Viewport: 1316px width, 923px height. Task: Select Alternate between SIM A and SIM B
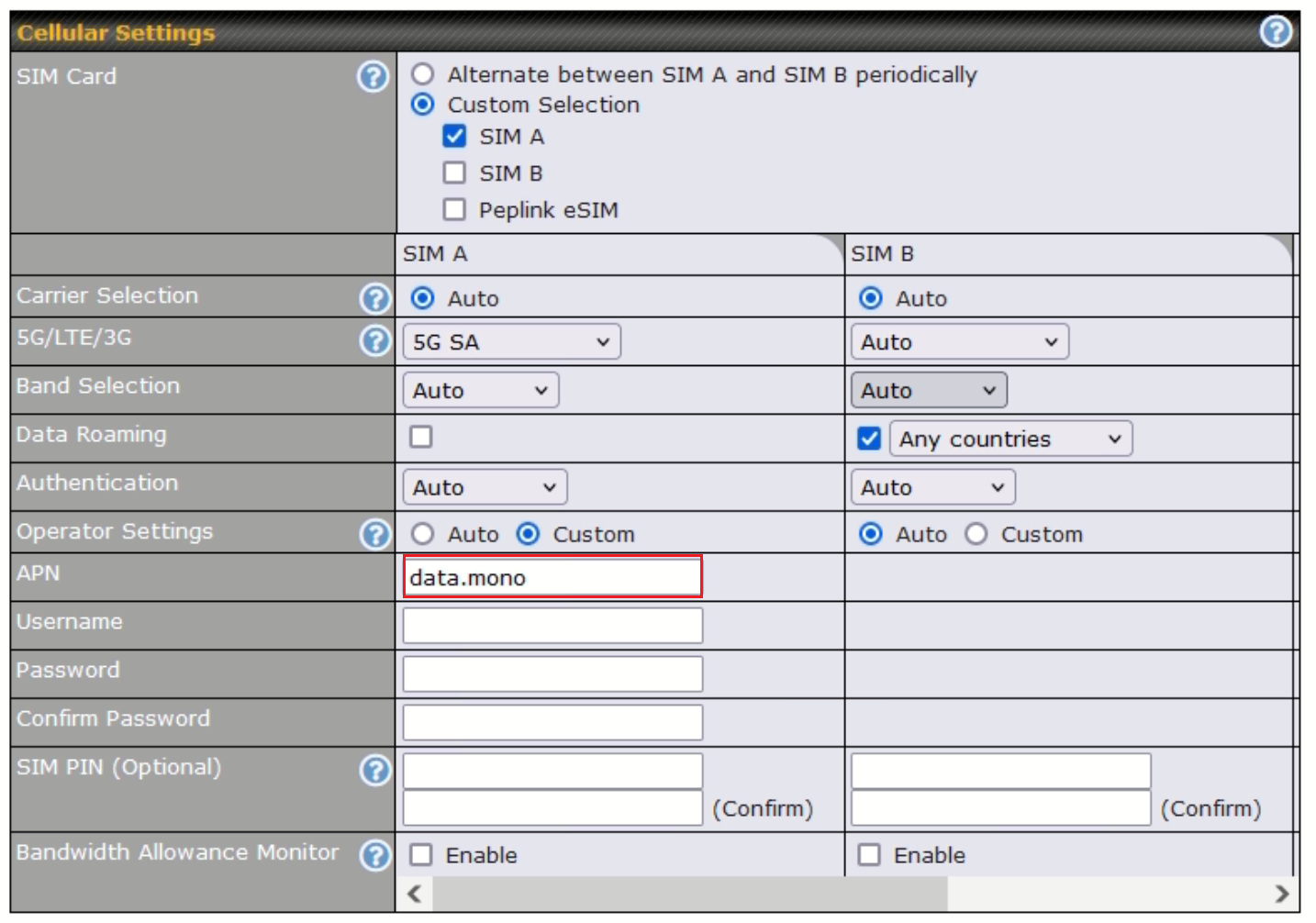click(423, 74)
